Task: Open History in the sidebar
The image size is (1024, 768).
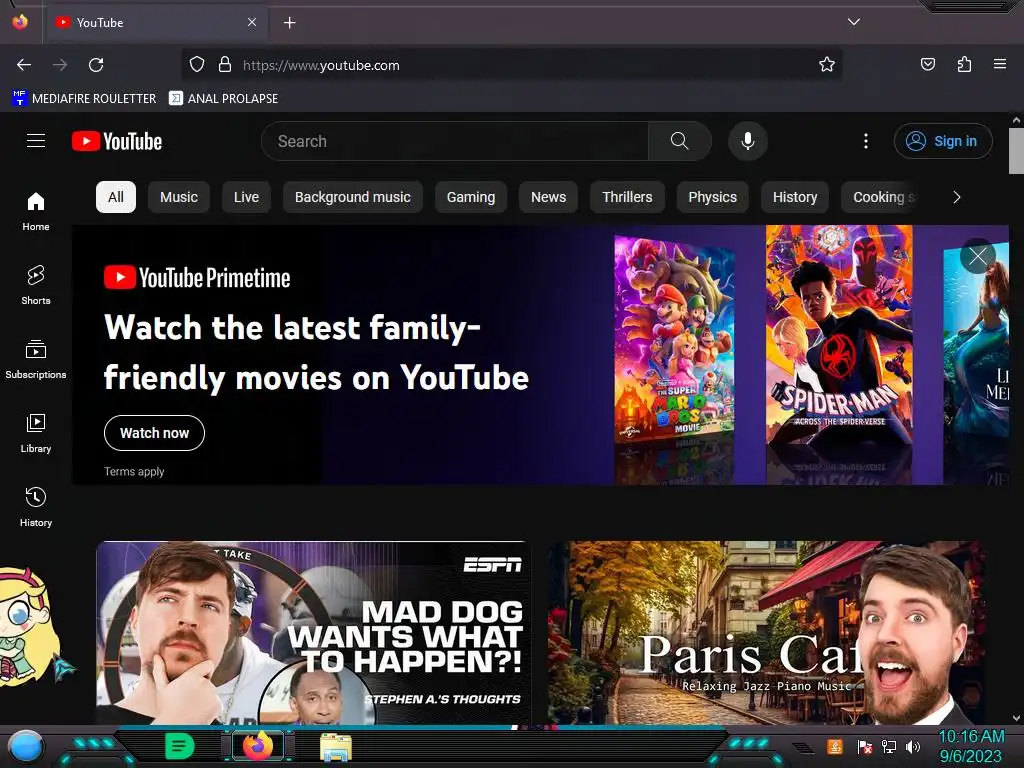Action: coord(36,507)
